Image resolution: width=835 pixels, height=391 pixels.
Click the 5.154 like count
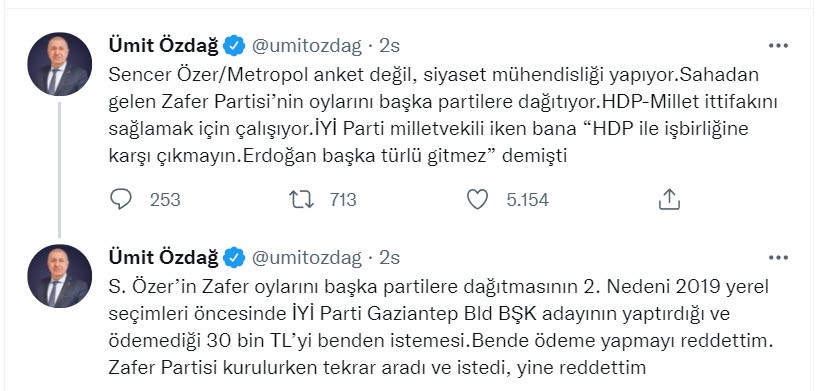[x=527, y=200]
